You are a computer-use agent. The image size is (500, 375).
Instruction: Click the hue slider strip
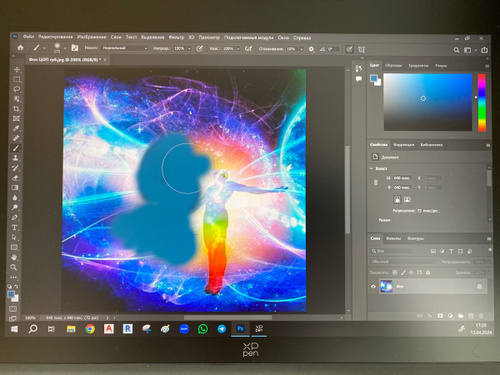click(x=482, y=102)
